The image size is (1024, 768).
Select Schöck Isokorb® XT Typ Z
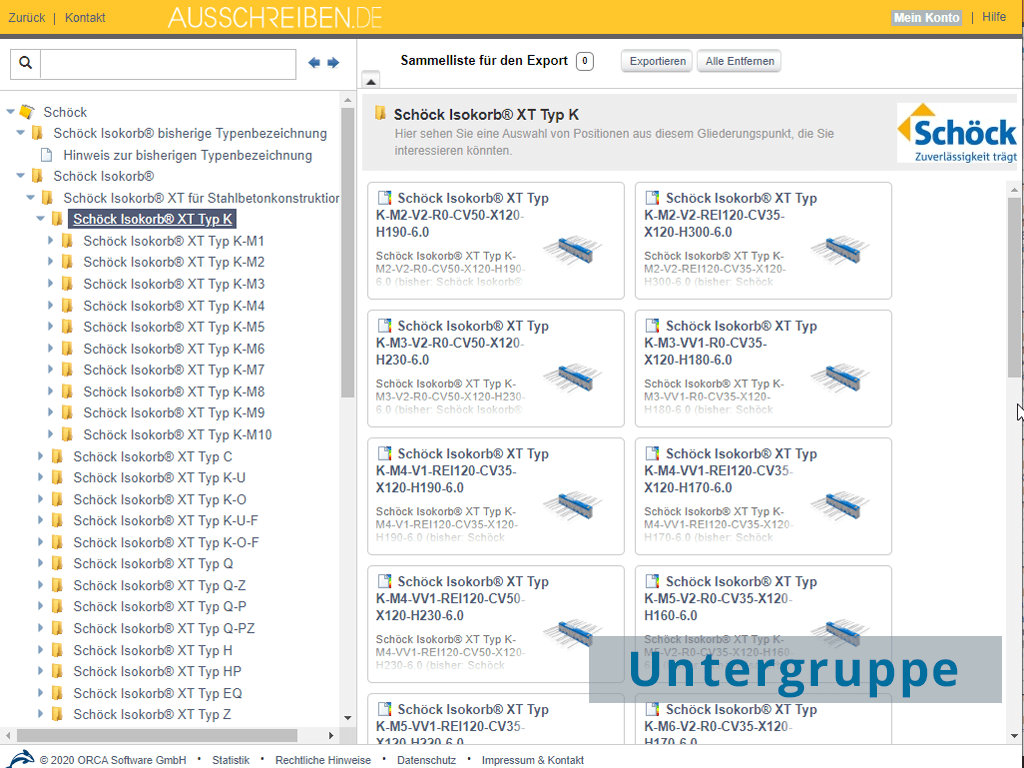tap(152, 714)
